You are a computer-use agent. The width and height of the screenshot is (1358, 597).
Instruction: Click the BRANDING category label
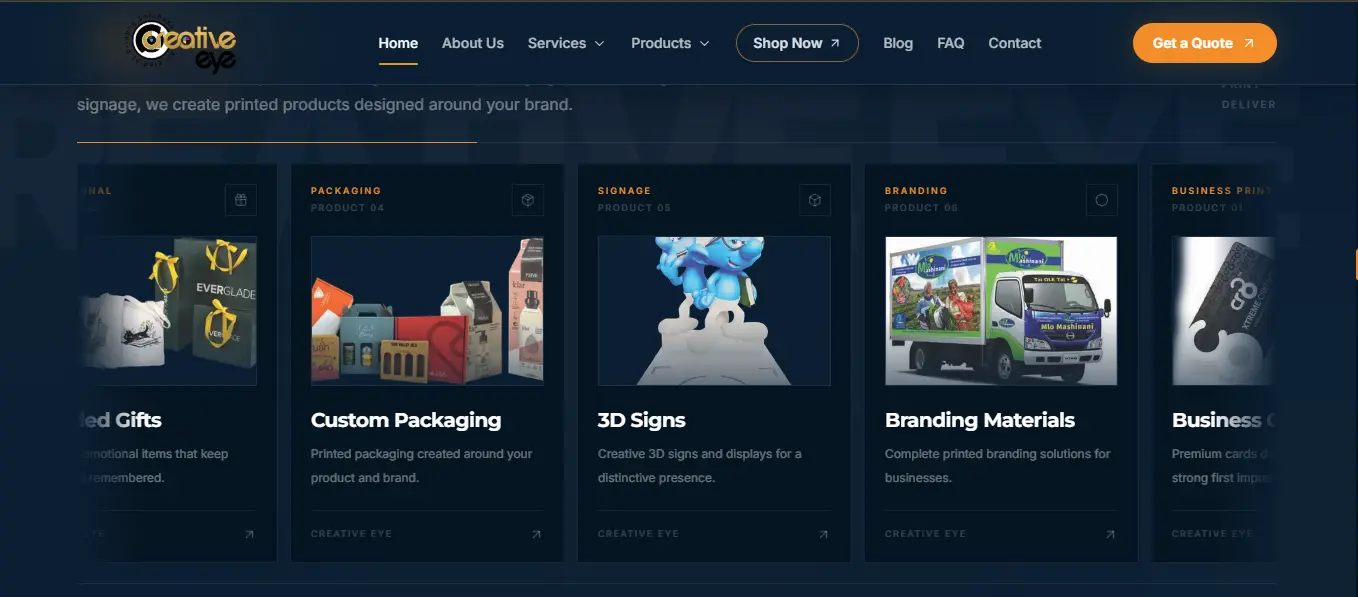916,190
